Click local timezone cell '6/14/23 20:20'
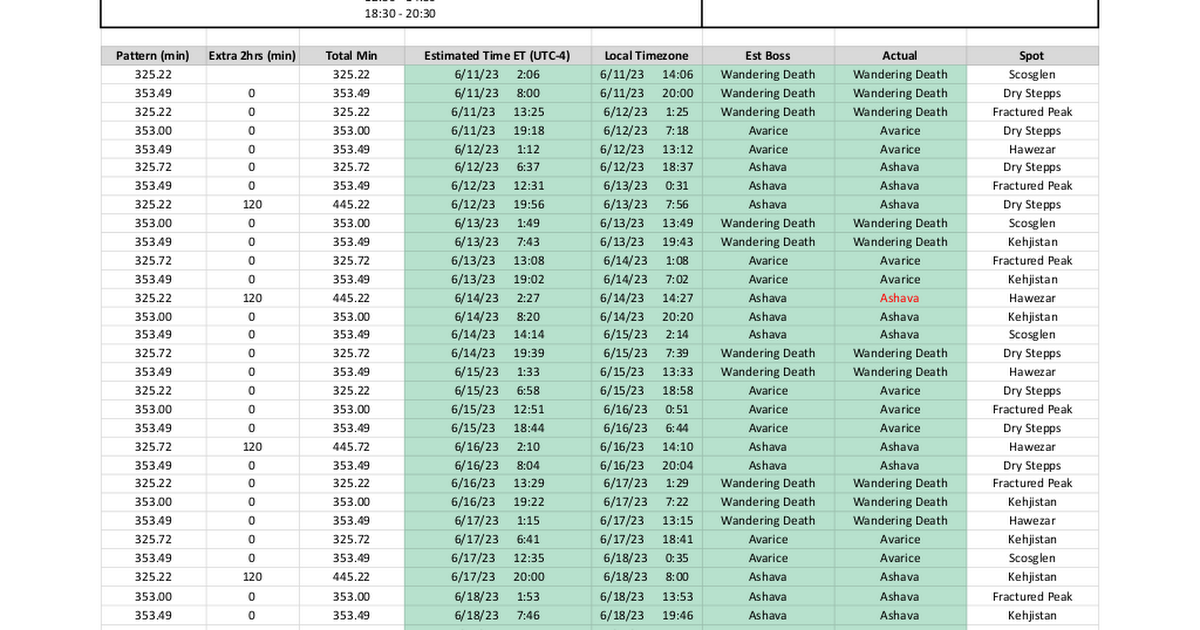The width and height of the screenshot is (1200, 630). tap(646, 316)
